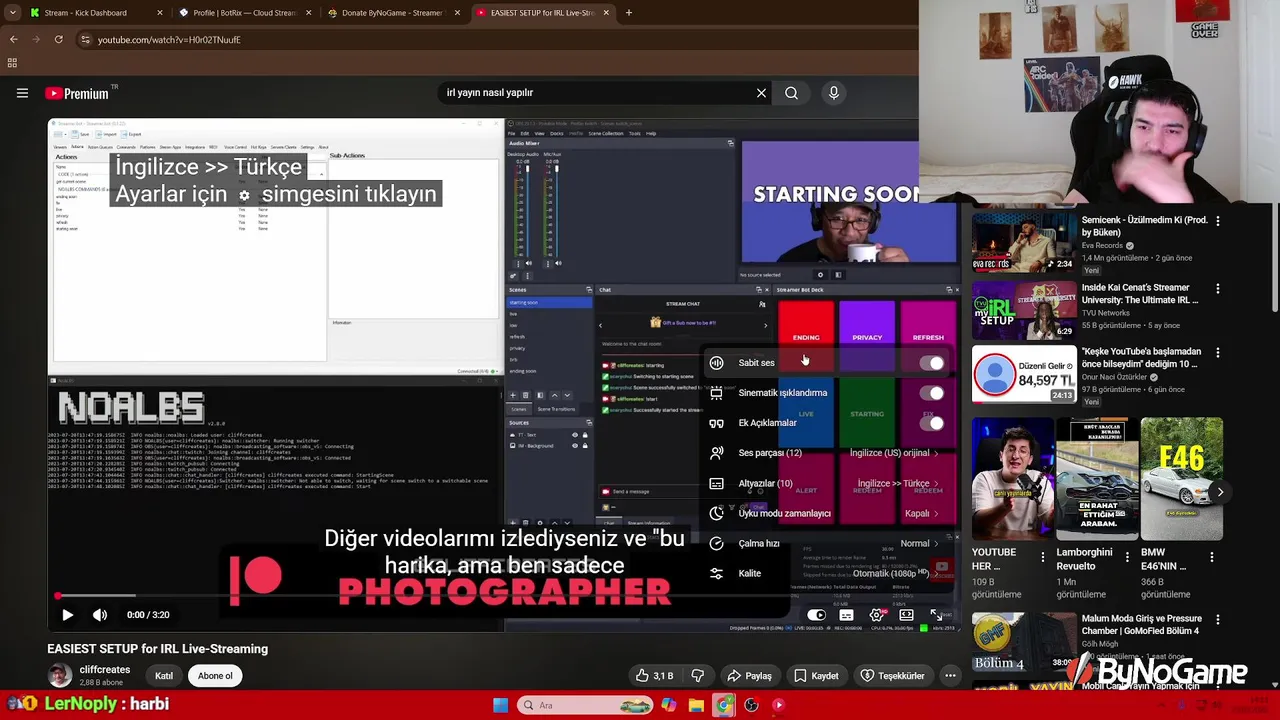The width and height of the screenshot is (1280, 720).
Task: Click the Katıl join button
Action: pyautogui.click(x=163, y=676)
